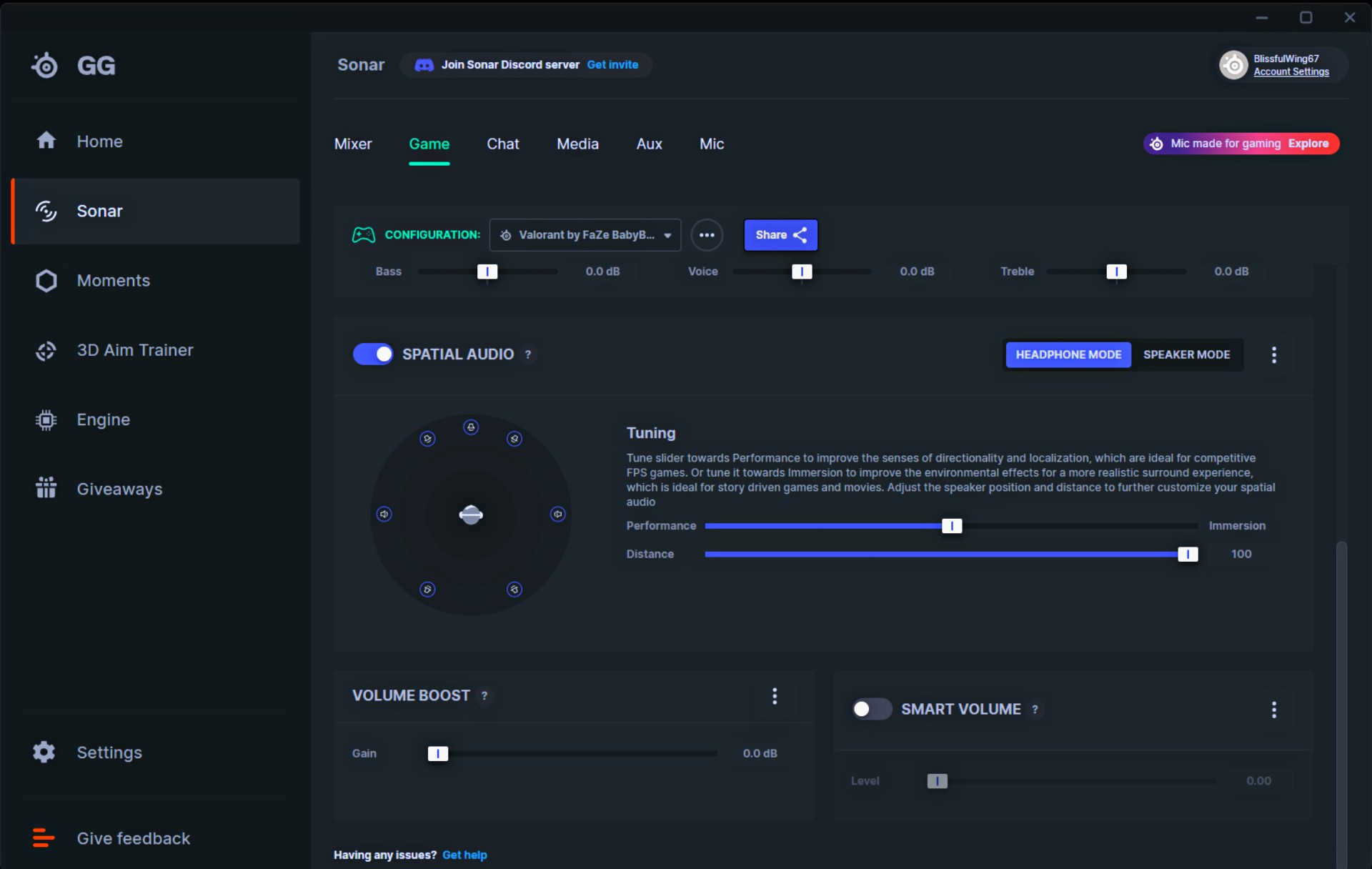
Task: Click the Spatial Audio help question mark
Action: tap(528, 354)
